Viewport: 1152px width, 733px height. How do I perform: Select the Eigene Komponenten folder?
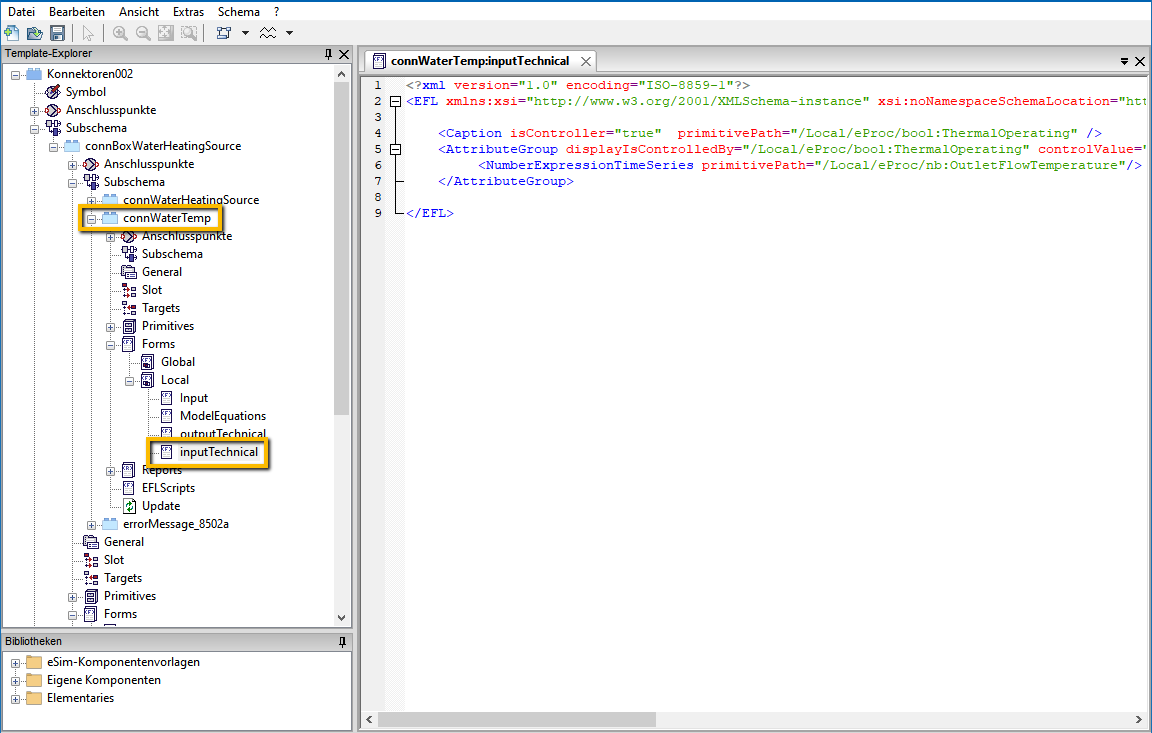point(104,679)
